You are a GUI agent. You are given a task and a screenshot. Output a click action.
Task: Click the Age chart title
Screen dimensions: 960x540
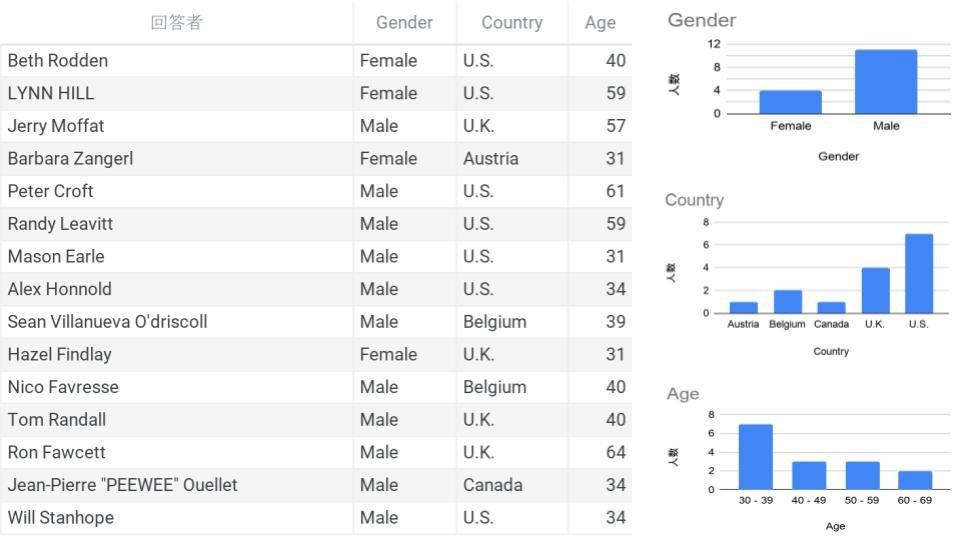(683, 394)
